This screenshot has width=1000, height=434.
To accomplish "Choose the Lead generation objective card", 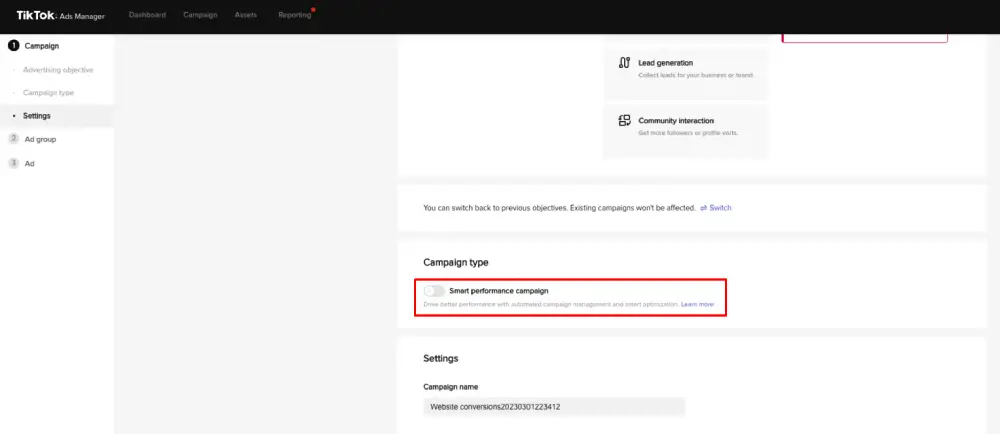I will click(x=686, y=73).
